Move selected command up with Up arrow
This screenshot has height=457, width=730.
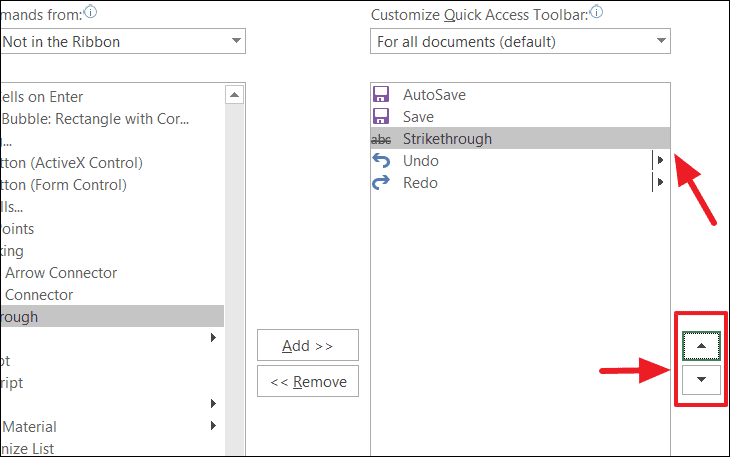701,345
